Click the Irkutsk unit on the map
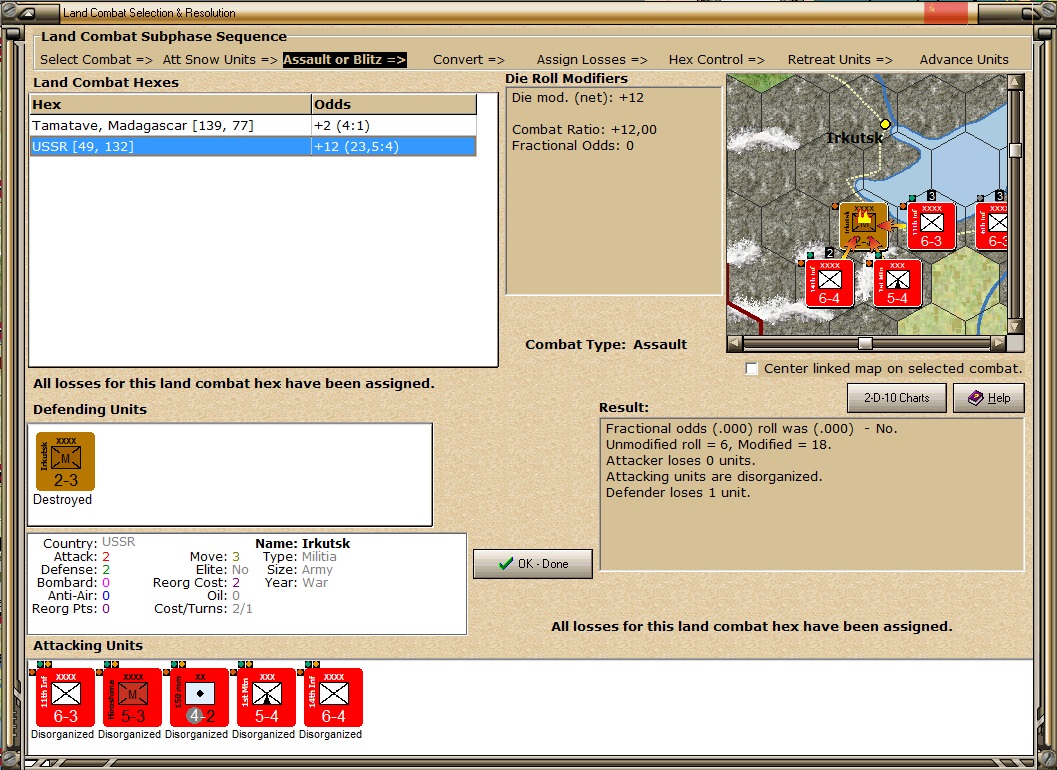 (864, 227)
